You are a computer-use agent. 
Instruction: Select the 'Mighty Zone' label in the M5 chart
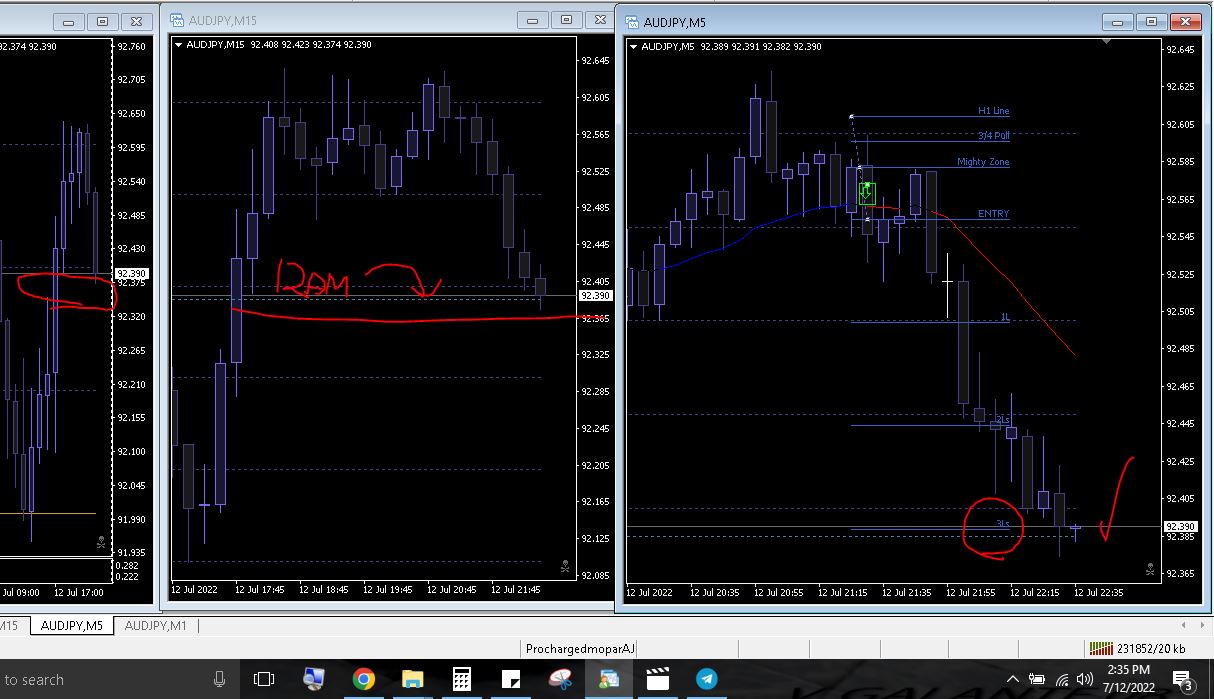(x=983, y=162)
